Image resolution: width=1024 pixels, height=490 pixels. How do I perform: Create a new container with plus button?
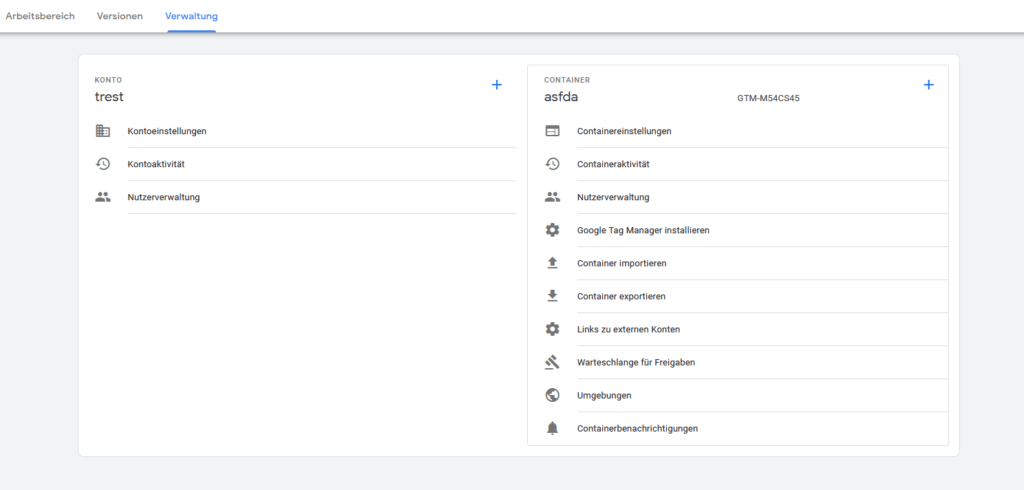928,85
